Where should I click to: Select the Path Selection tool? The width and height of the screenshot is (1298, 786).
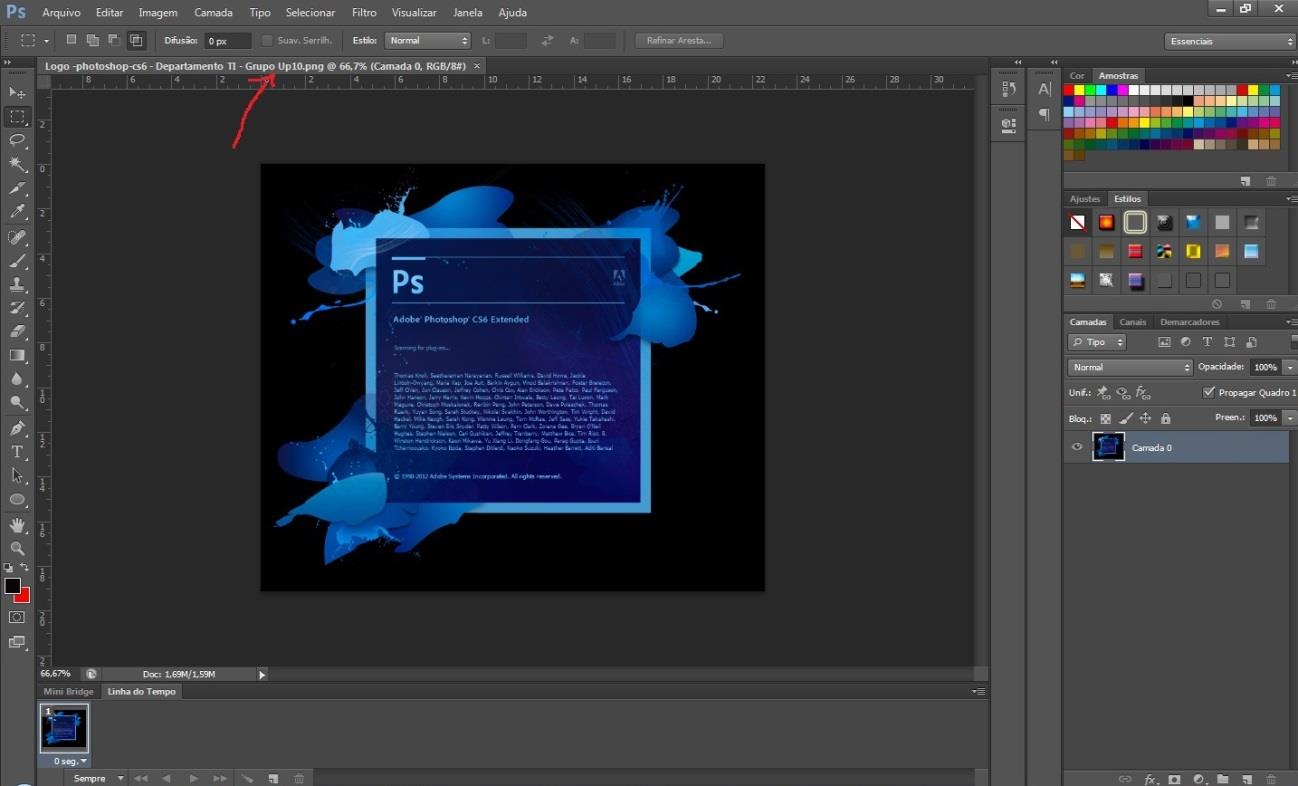pyautogui.click(x=17, y=476)
